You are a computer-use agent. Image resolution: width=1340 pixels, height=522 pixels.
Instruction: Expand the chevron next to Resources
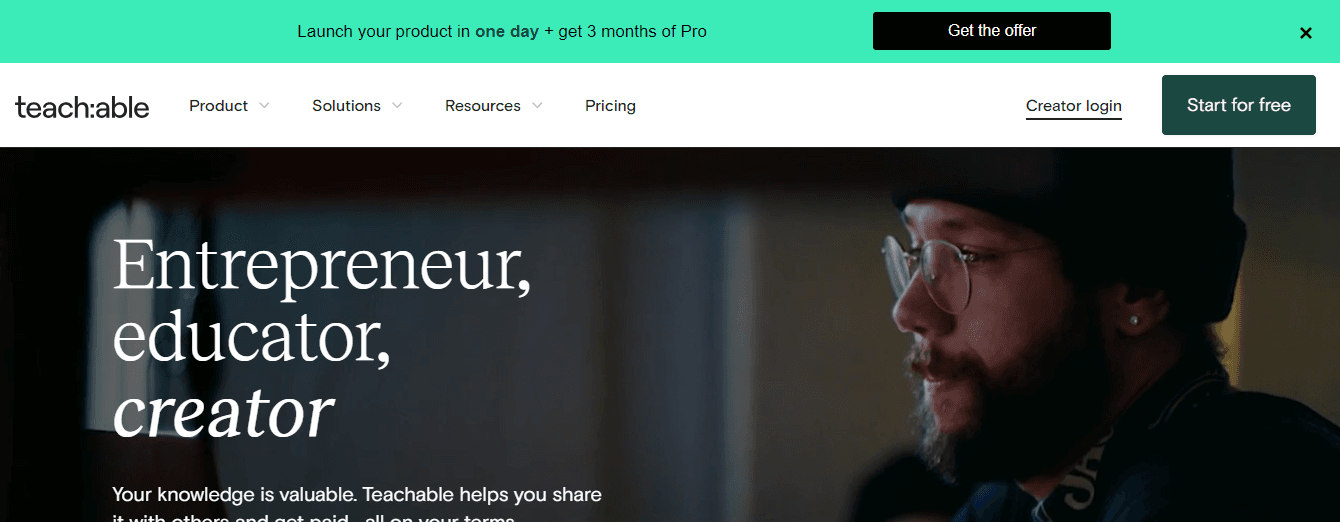click(537, 106)
